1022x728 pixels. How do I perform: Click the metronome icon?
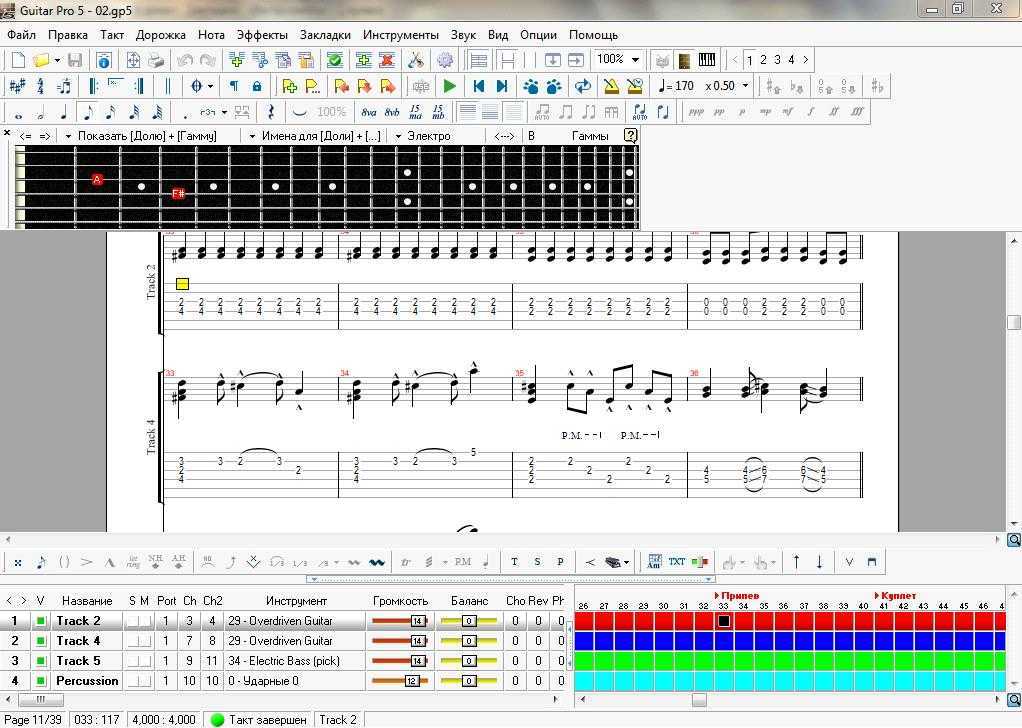tap(611, 86)
